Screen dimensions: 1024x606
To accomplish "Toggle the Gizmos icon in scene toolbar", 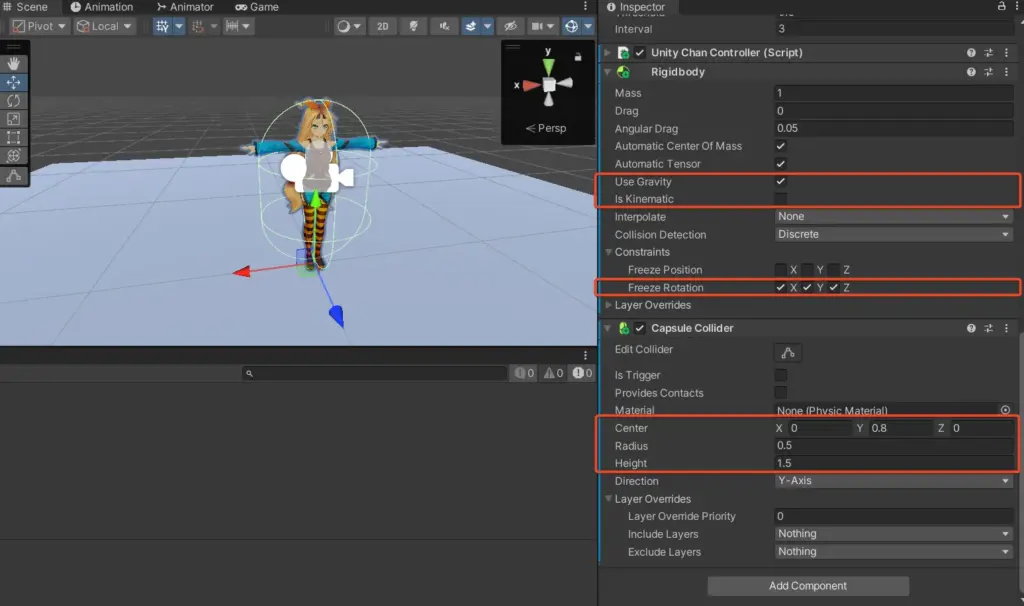I will tap(571, 26).
